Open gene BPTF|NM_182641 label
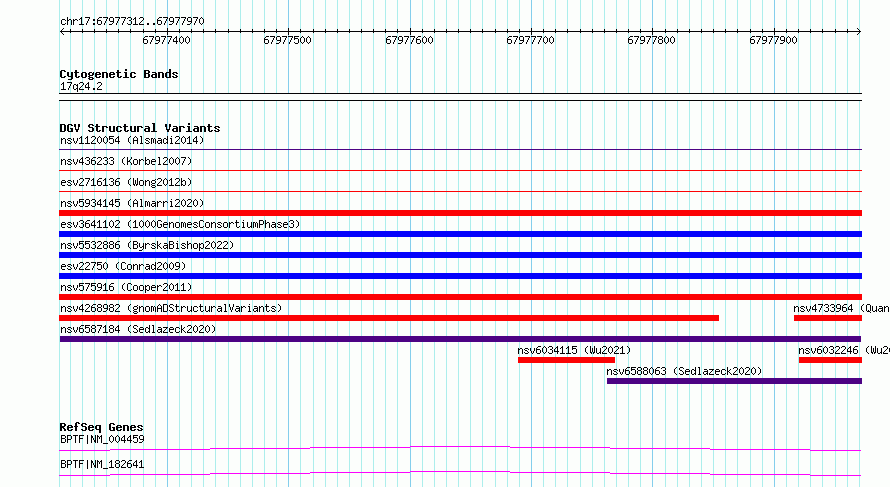 tap(102, 464)
